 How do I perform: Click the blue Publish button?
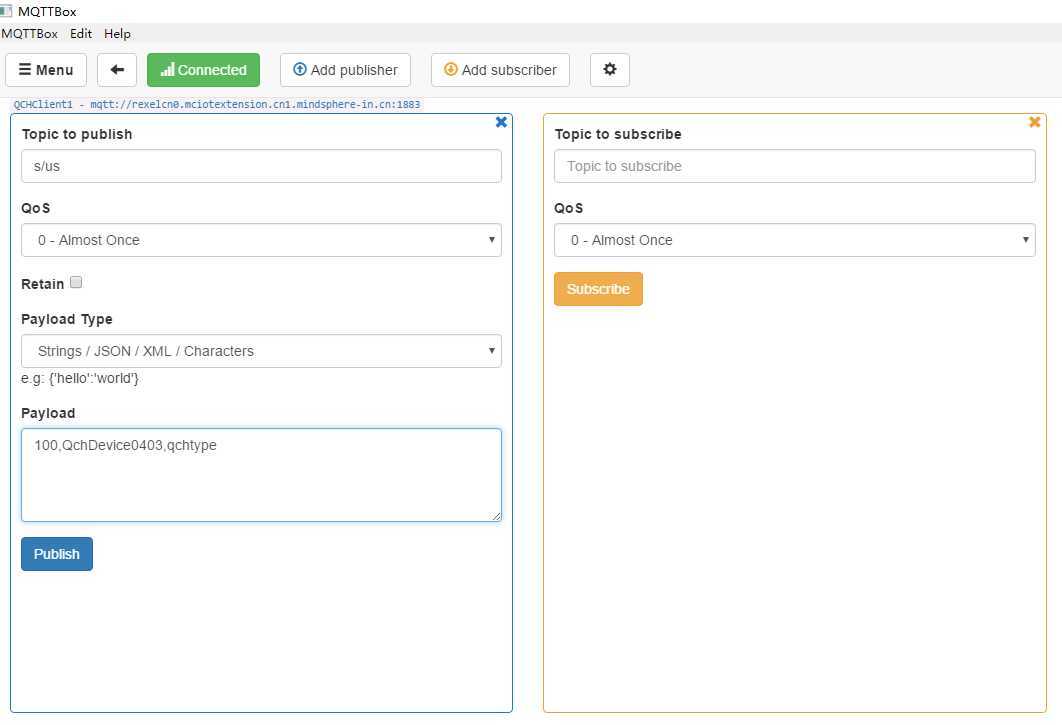tap(57, 554)
